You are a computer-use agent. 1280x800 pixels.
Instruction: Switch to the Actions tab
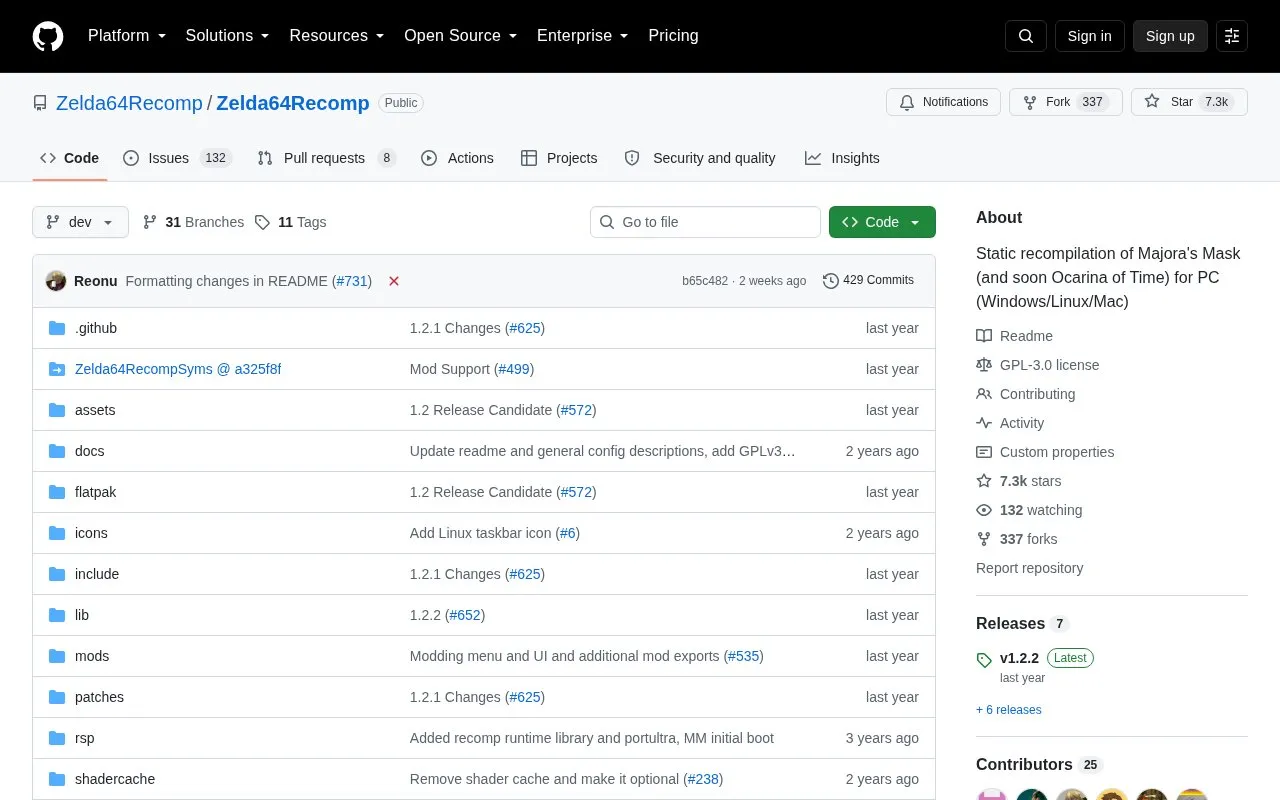[457, 158]
